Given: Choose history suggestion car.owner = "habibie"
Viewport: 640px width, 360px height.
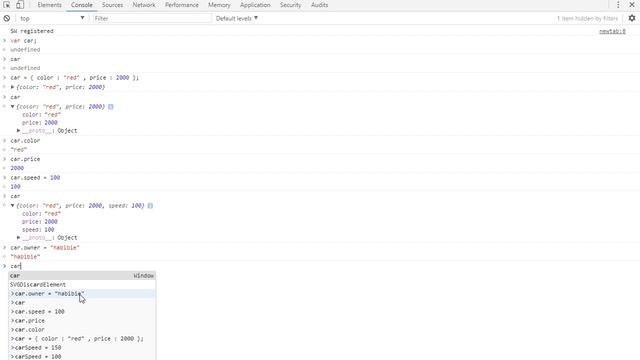Looking at the screenshot, I should (x=82, y=293).
